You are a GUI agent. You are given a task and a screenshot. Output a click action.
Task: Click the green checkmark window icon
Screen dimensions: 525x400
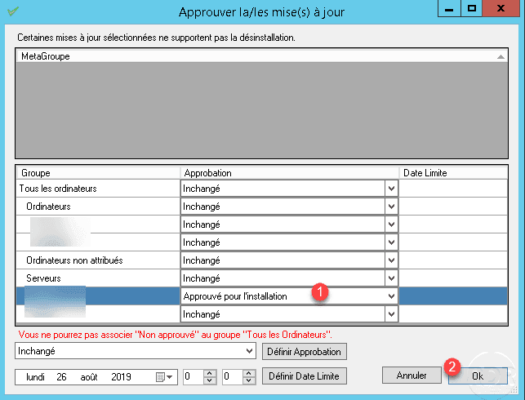tap(13, 11)
